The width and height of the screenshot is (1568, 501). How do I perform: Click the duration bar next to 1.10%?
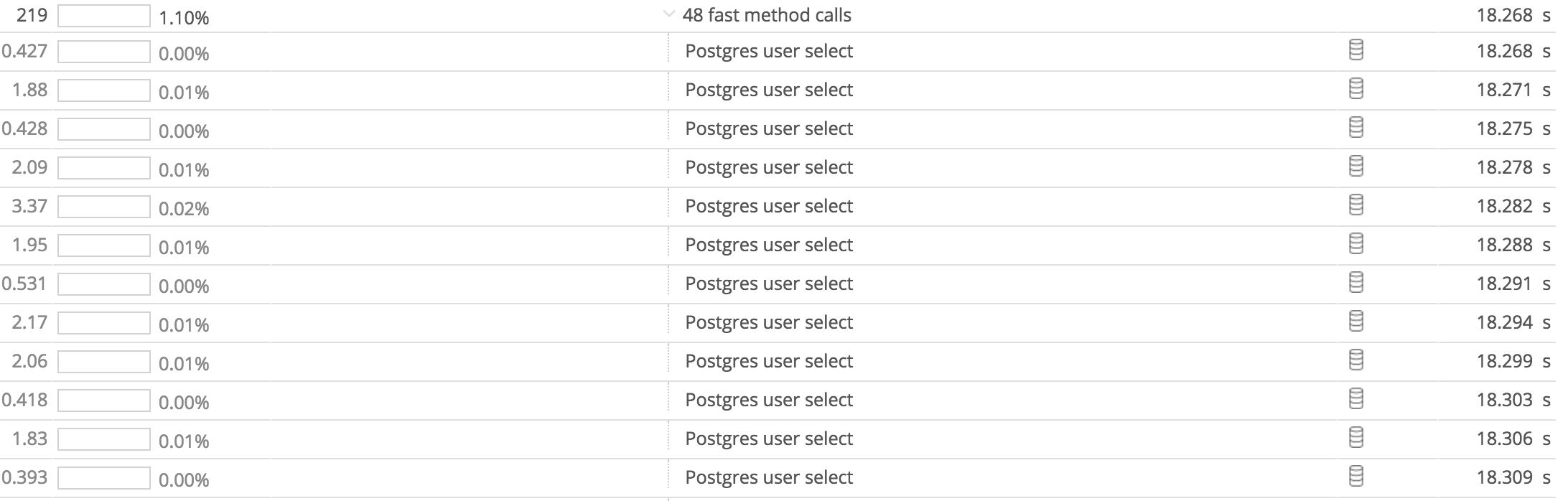103,13
